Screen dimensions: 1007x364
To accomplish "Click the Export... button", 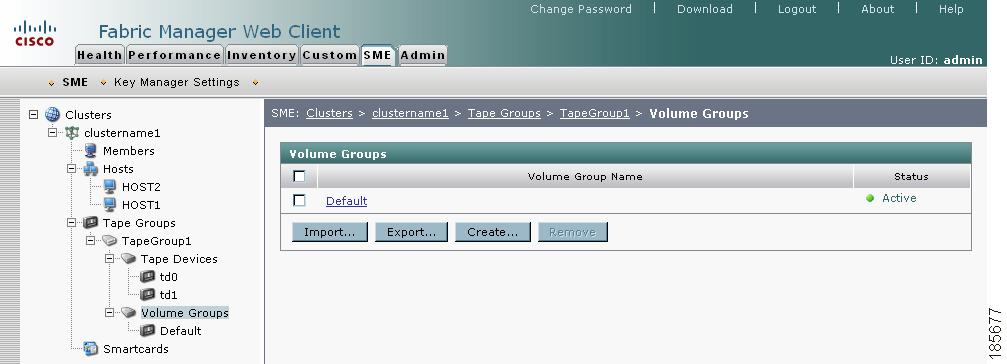I will (411, 232).
